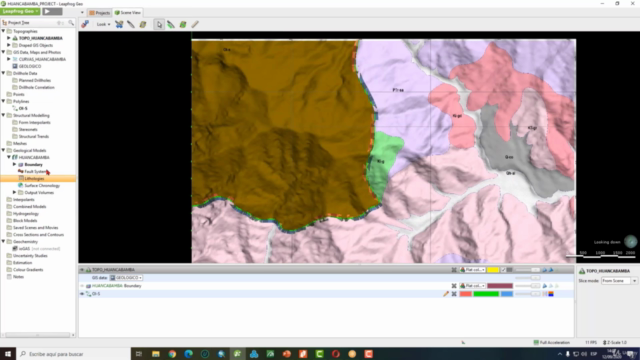
Task: Click the draw polyline tool icon
Action: pyautogui.click(x=171, y=24)
